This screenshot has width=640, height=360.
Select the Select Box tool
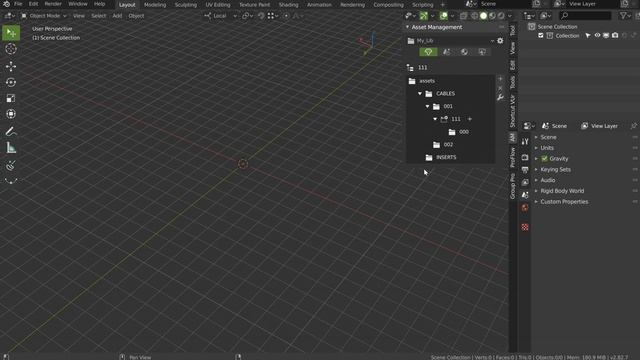click(x=11, y=33)
